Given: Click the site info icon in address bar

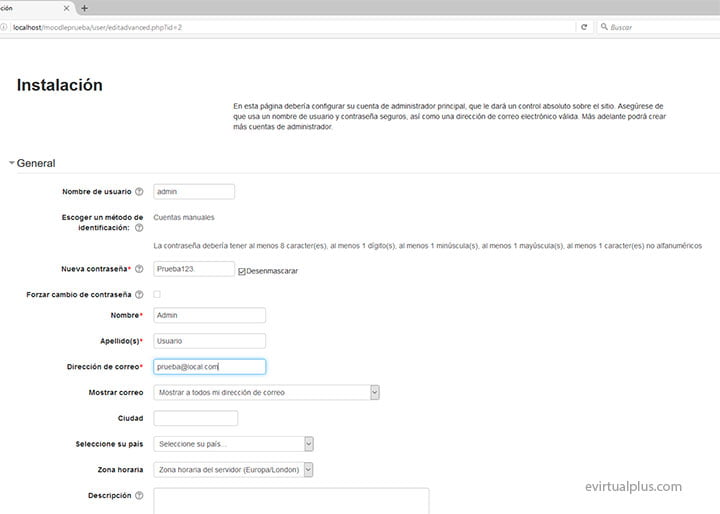Looking at the screenshot, I should click(5, 27).
